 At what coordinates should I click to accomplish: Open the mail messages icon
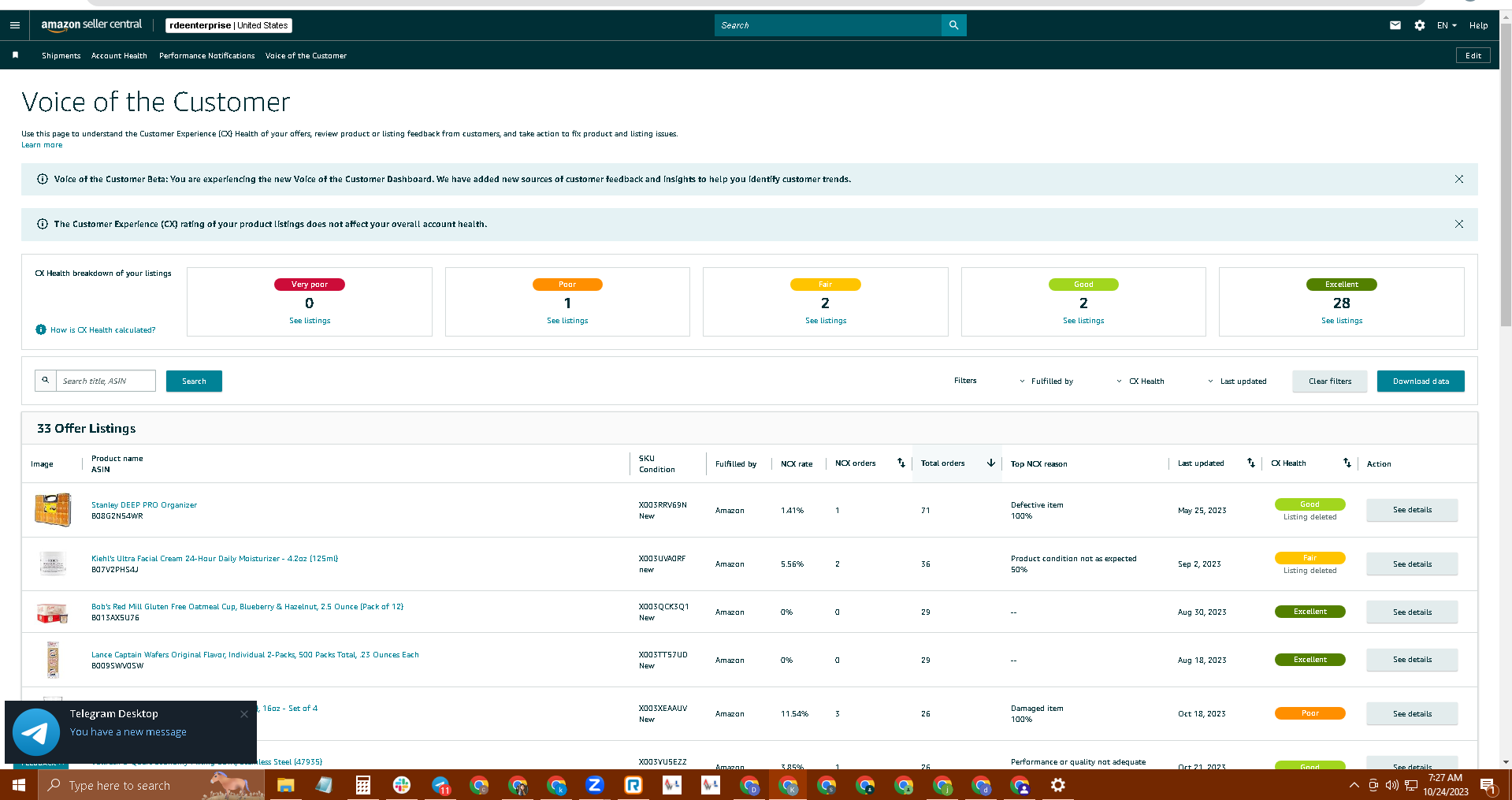click(1395, 25)
